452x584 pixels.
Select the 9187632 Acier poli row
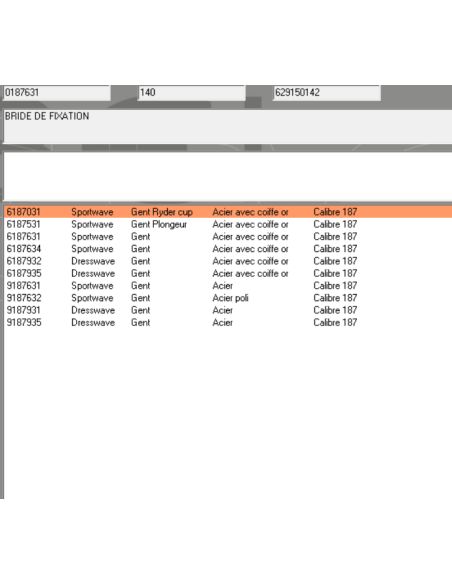point(228,298)
